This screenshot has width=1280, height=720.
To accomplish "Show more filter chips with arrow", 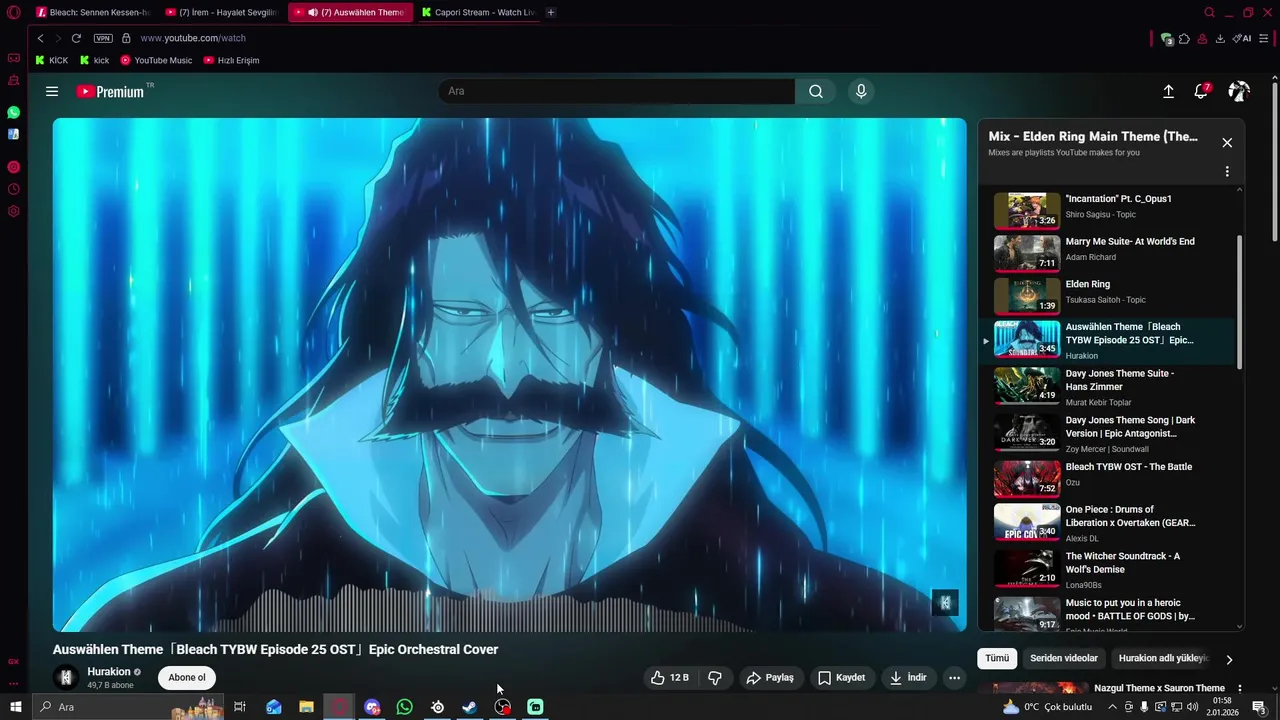I will (x=1229, y=659).
